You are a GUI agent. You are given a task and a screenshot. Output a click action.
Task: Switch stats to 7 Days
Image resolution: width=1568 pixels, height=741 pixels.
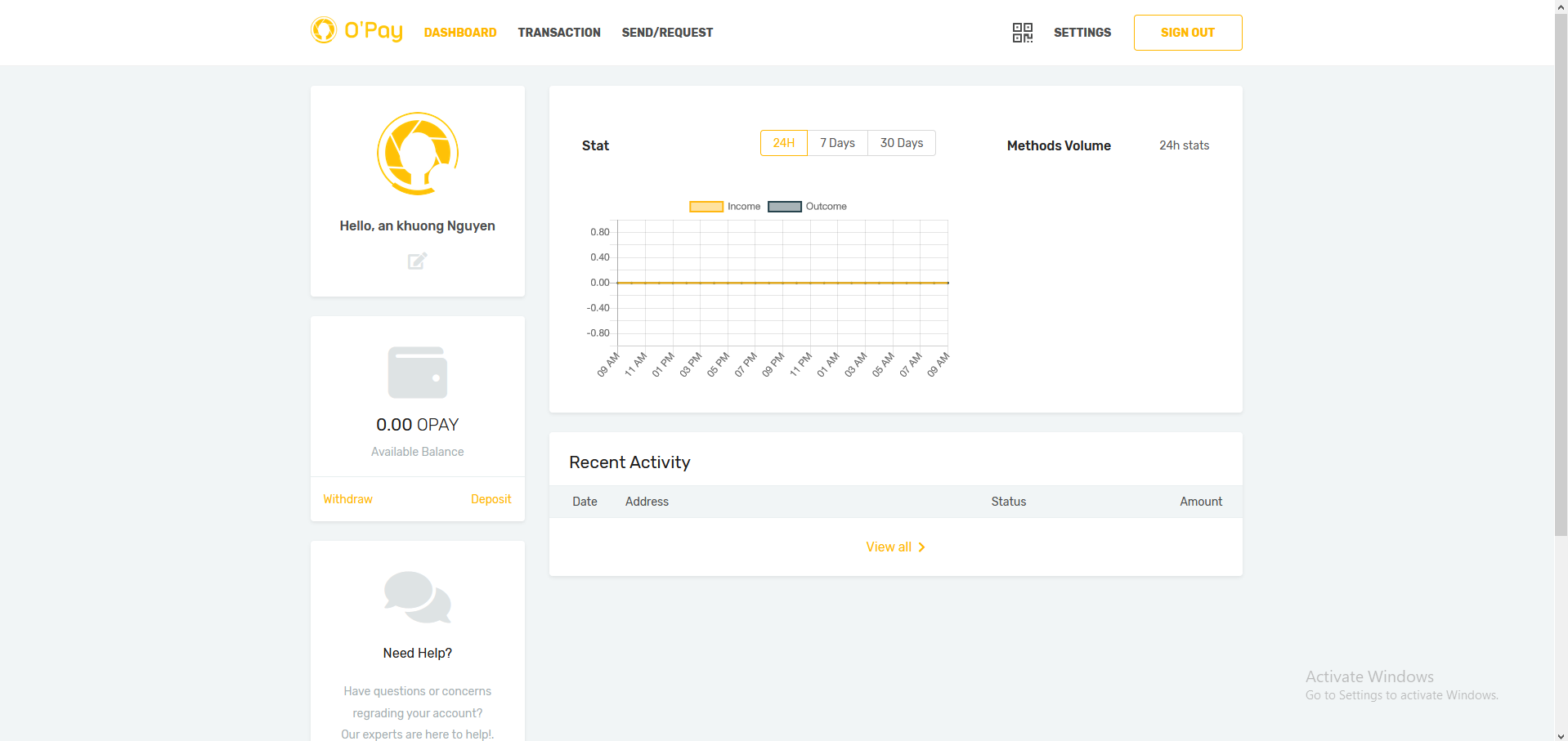837,143
